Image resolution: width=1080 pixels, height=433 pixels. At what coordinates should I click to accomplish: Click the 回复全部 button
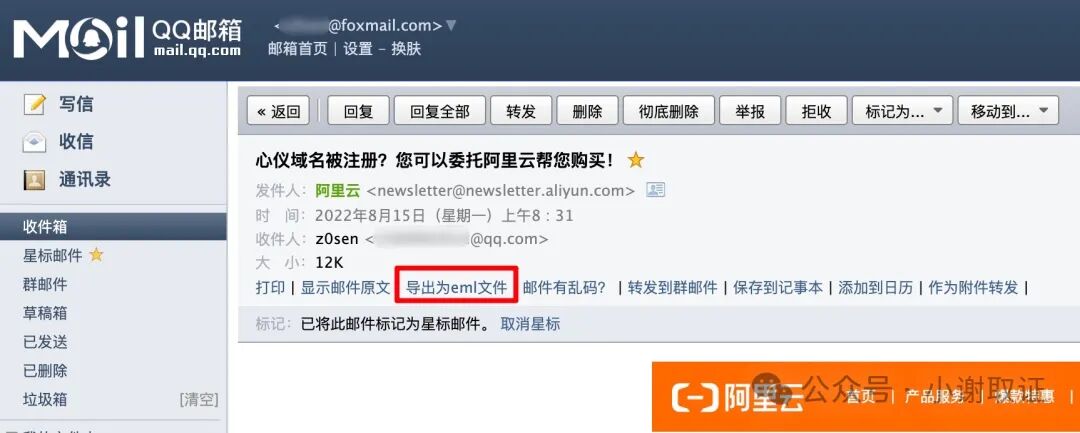click(439, 111)
